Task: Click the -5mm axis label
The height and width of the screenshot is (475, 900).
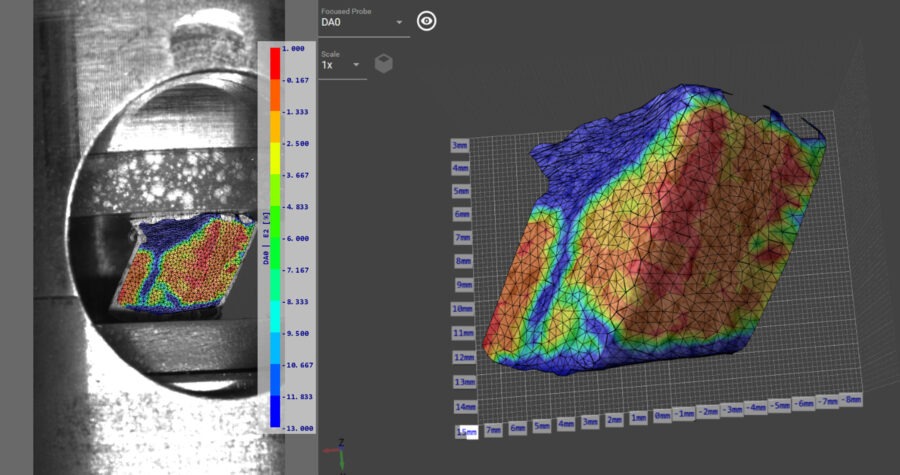Action: [779, 406]
